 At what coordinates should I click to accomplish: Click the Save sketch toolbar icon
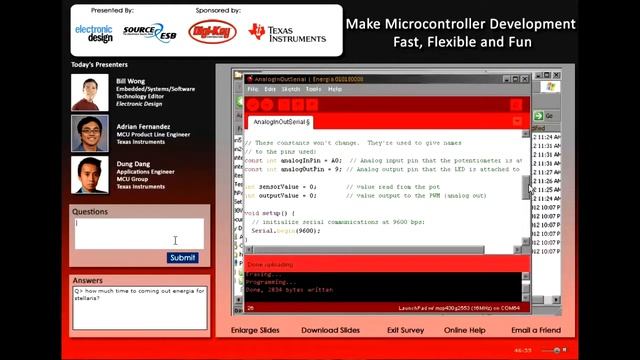click(312, 105)
